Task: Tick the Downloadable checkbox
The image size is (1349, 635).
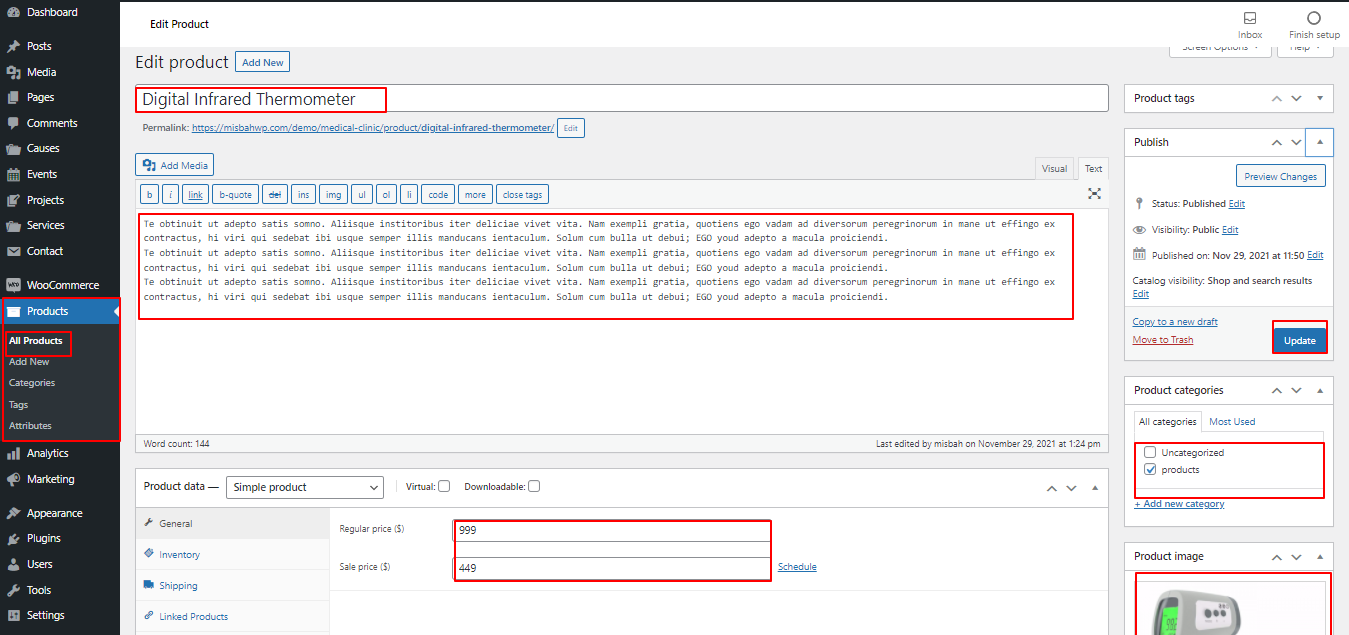Action: coord(534,487)
